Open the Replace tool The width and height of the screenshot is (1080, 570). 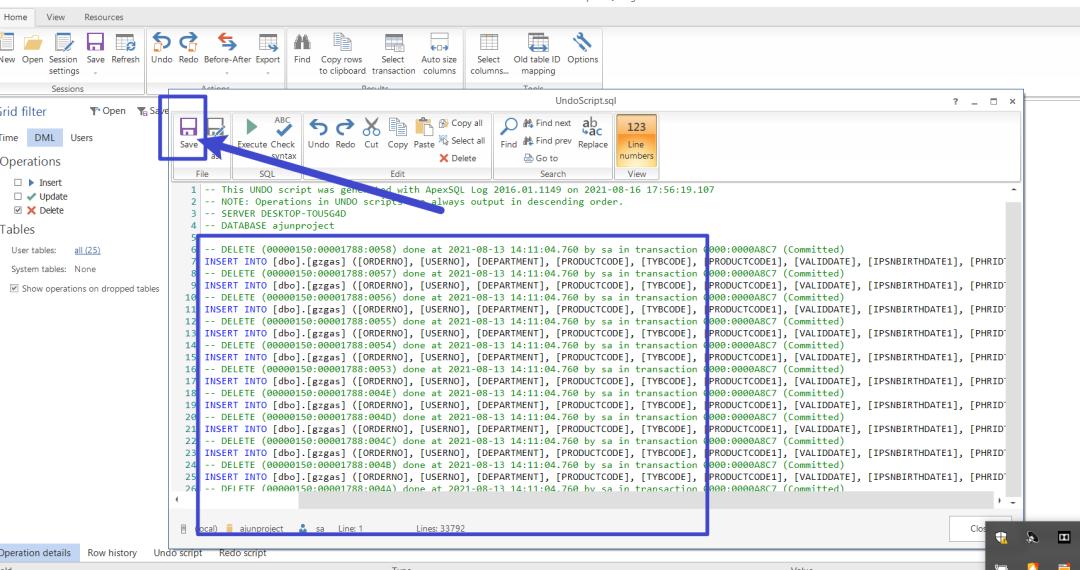(592, 134)
